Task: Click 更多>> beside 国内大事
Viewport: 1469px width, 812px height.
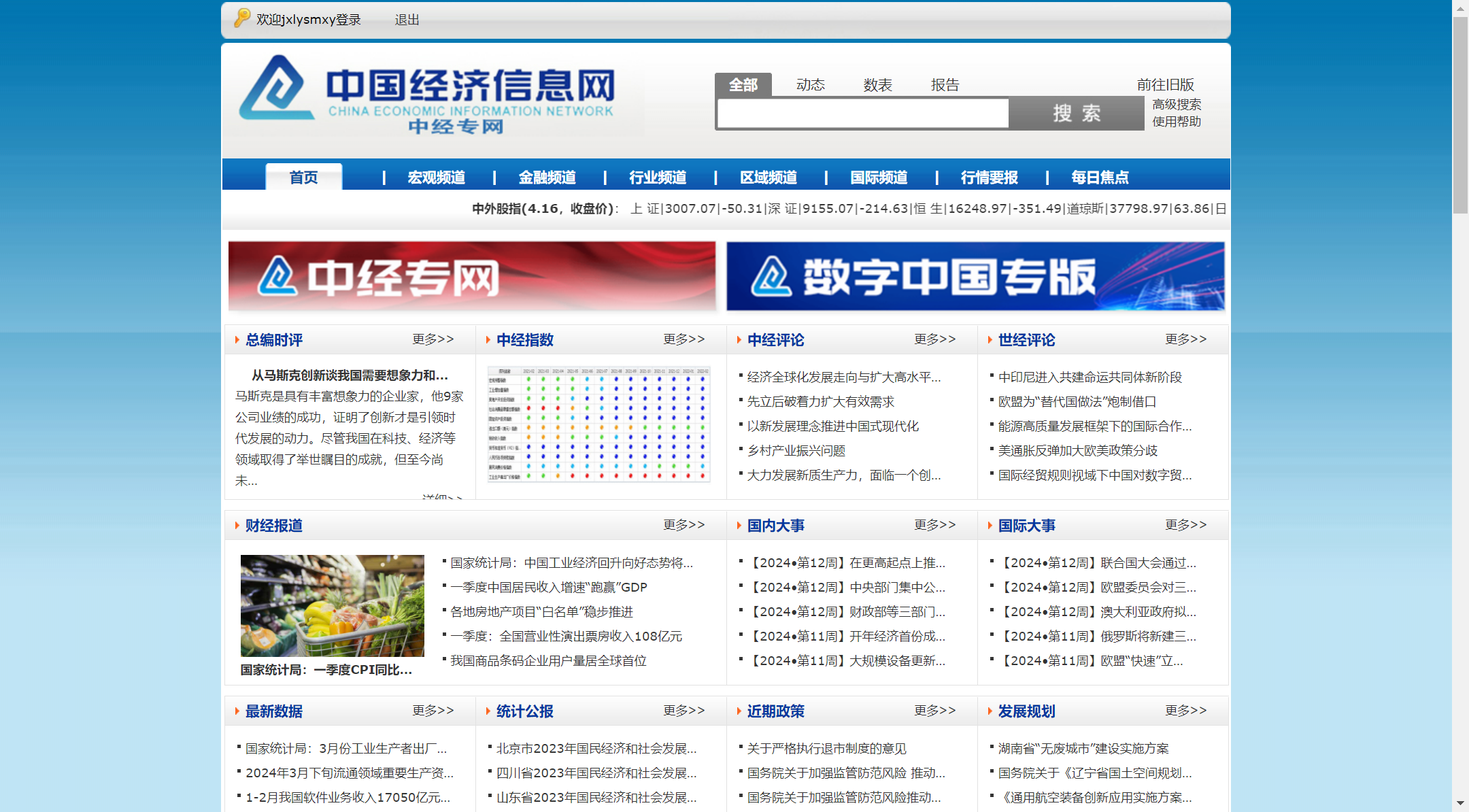Action: coord(934,524)
